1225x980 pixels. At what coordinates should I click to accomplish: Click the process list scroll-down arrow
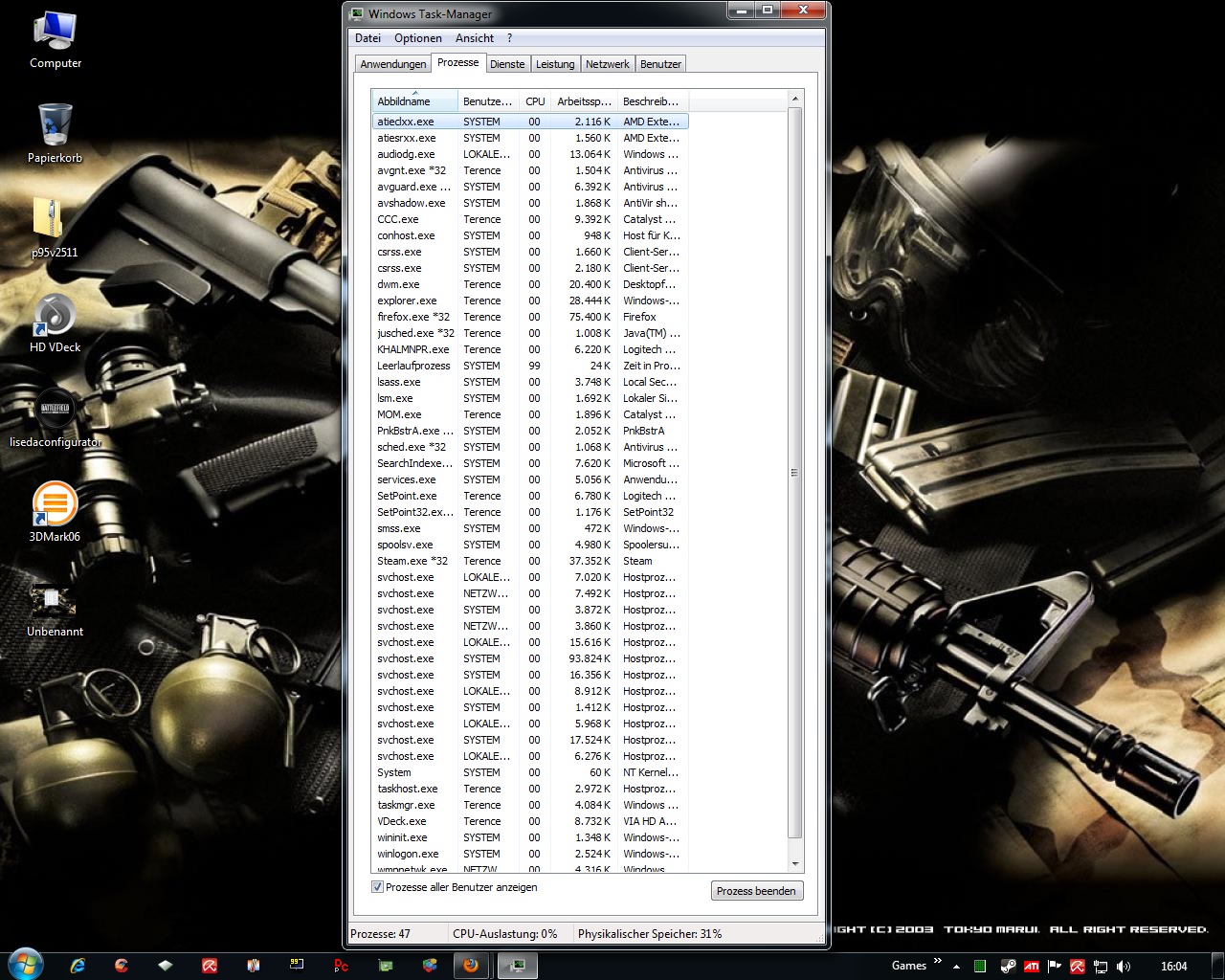click(x=794, y=862)
